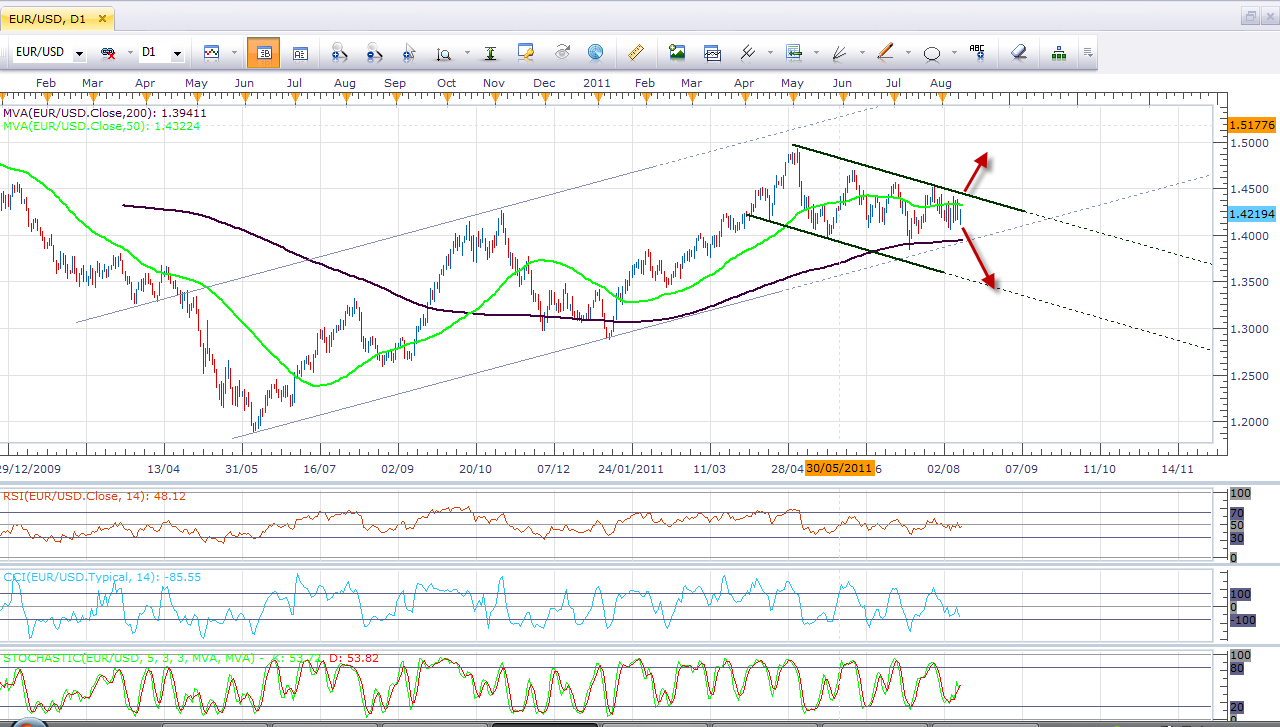Image resolution: width=1280 pixels, height=727 pixels.
Task: Click the add picture icon
Action: (x=677, y=52)
